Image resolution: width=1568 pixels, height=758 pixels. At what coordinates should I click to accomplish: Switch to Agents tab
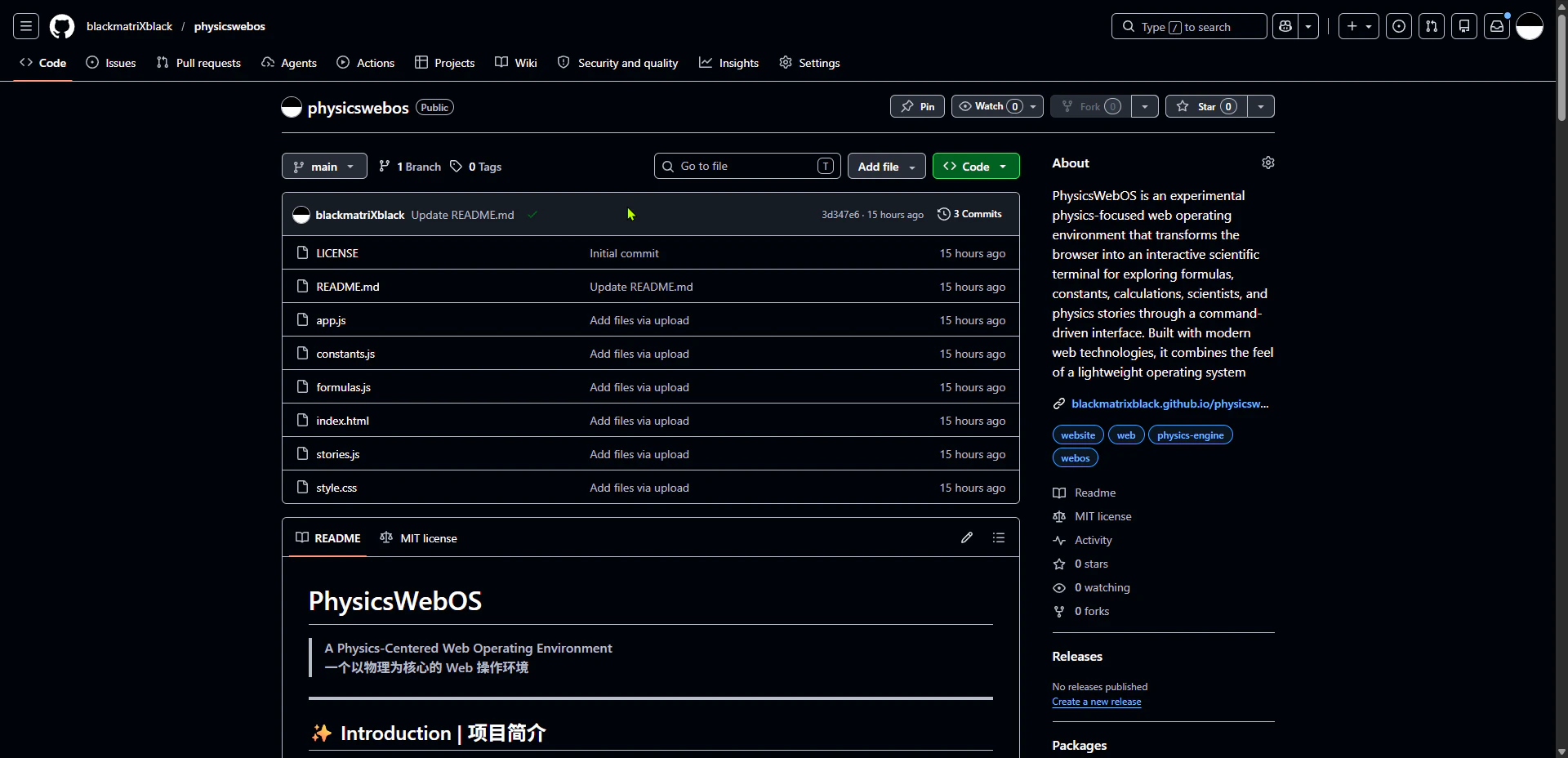coord(289,63)
